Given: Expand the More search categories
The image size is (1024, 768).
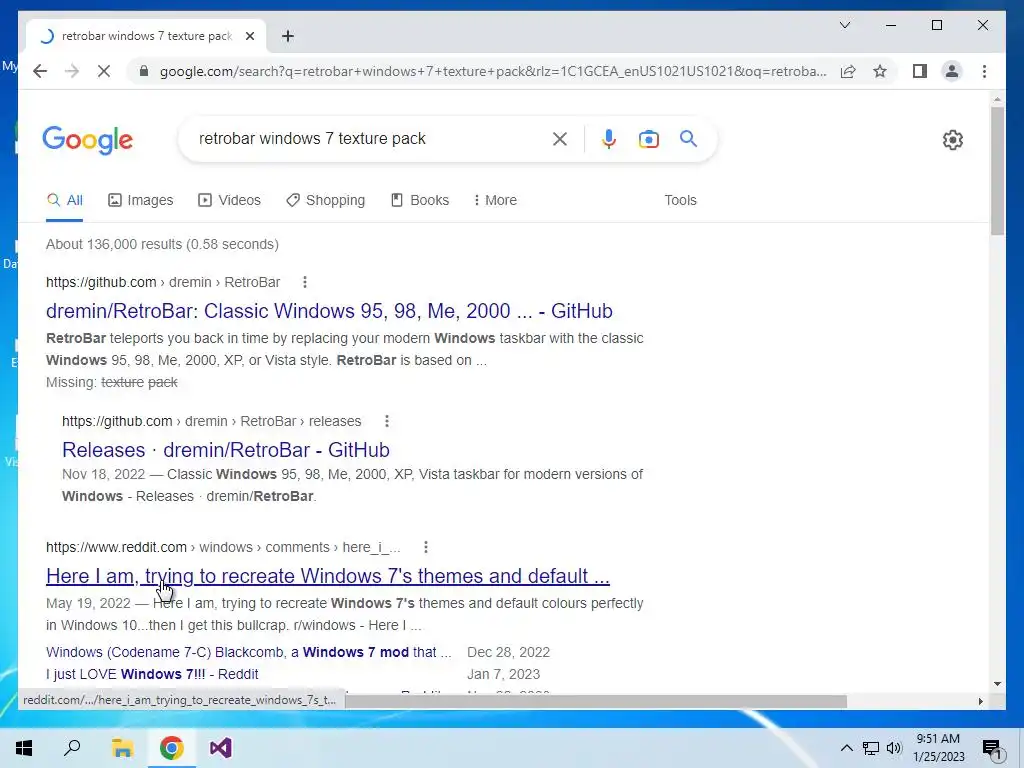Looking at the screenshot, I should [495, 200].
